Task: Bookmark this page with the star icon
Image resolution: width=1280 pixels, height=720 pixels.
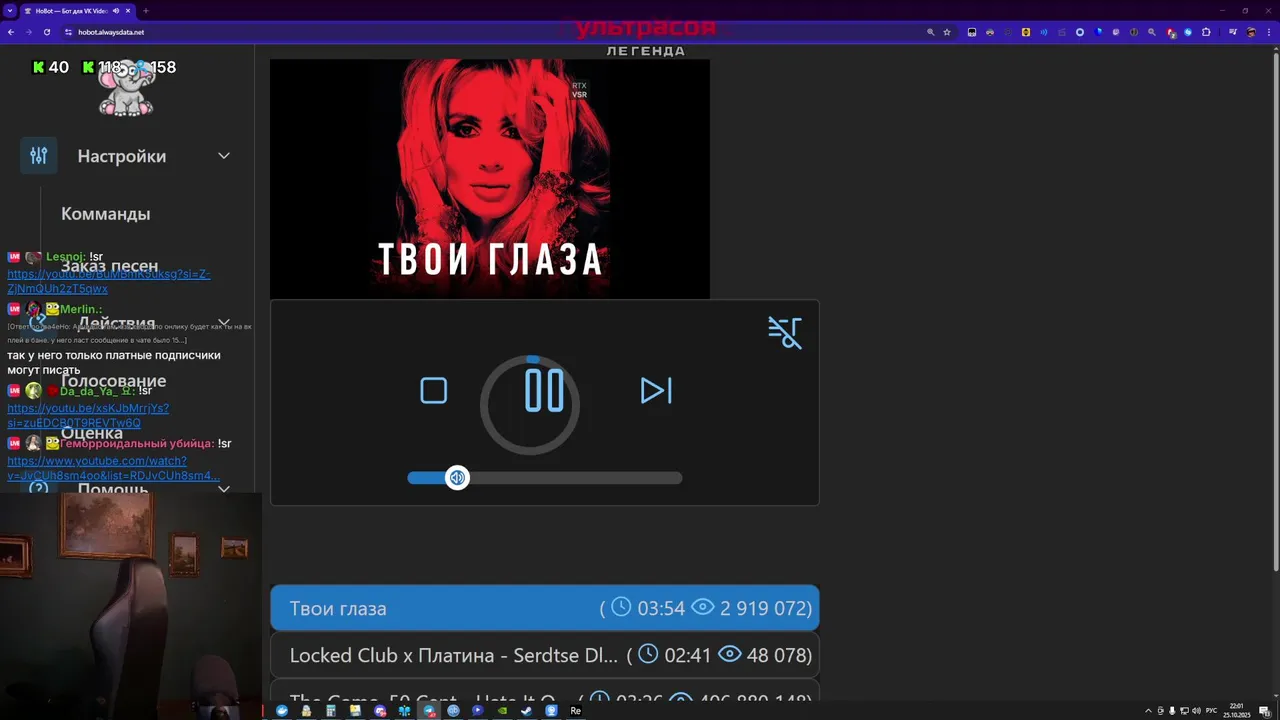Action: (947, 32)
